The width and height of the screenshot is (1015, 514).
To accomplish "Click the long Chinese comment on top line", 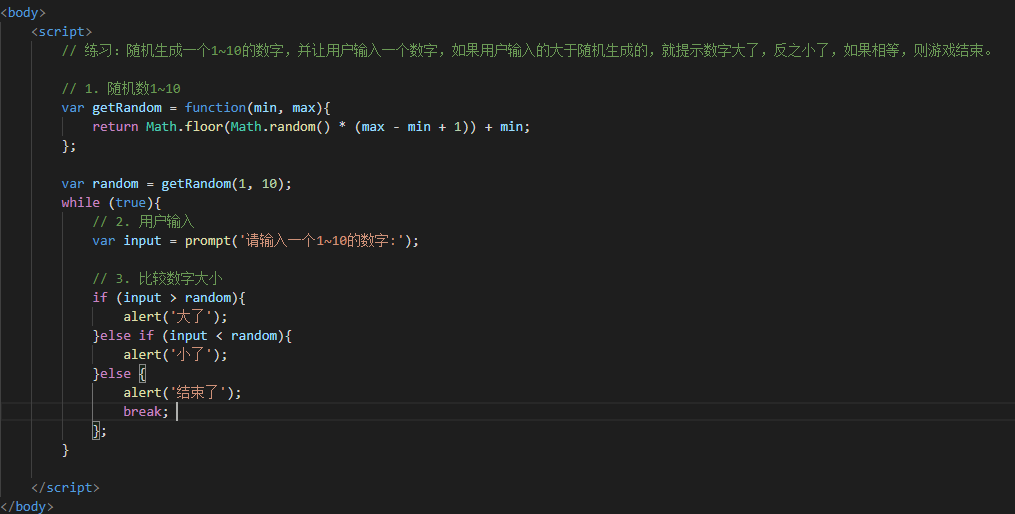I will click(528, 50).
